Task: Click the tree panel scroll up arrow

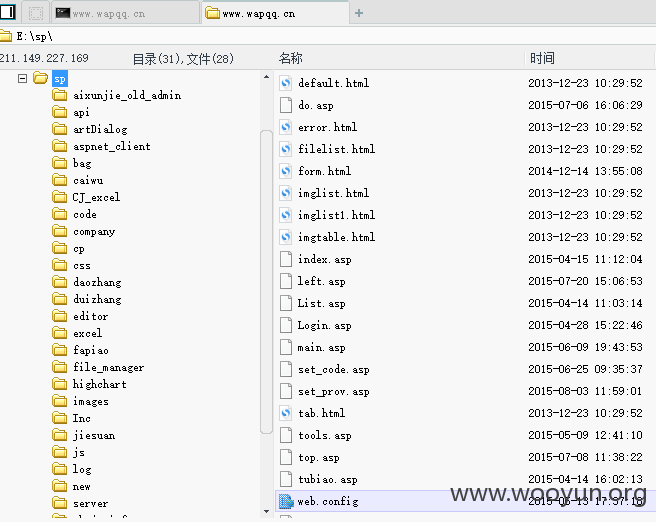Action: tap(266, 77)
